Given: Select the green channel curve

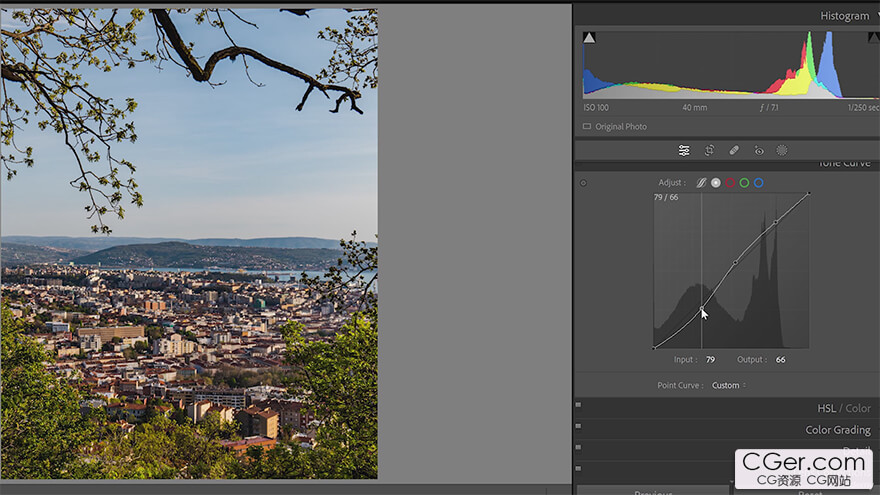Looking at the screenshot, I should (x=744, y=183).
